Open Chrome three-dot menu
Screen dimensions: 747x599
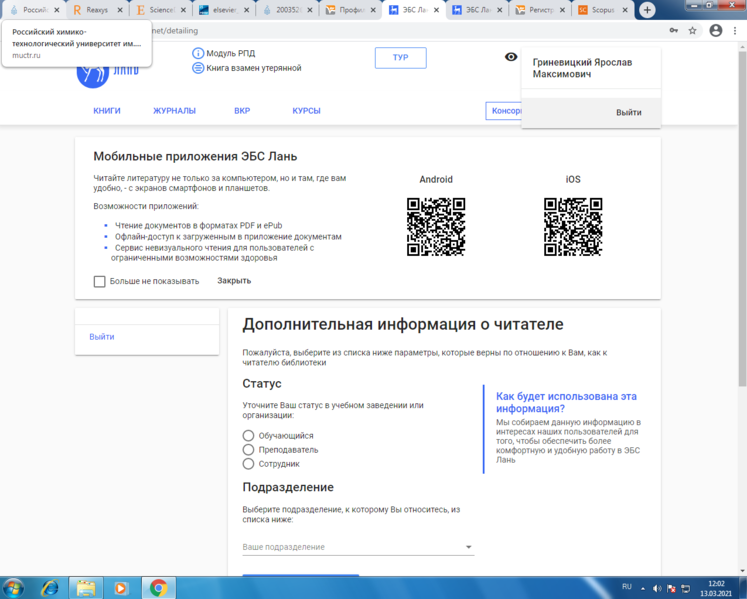tap(735, 30)
